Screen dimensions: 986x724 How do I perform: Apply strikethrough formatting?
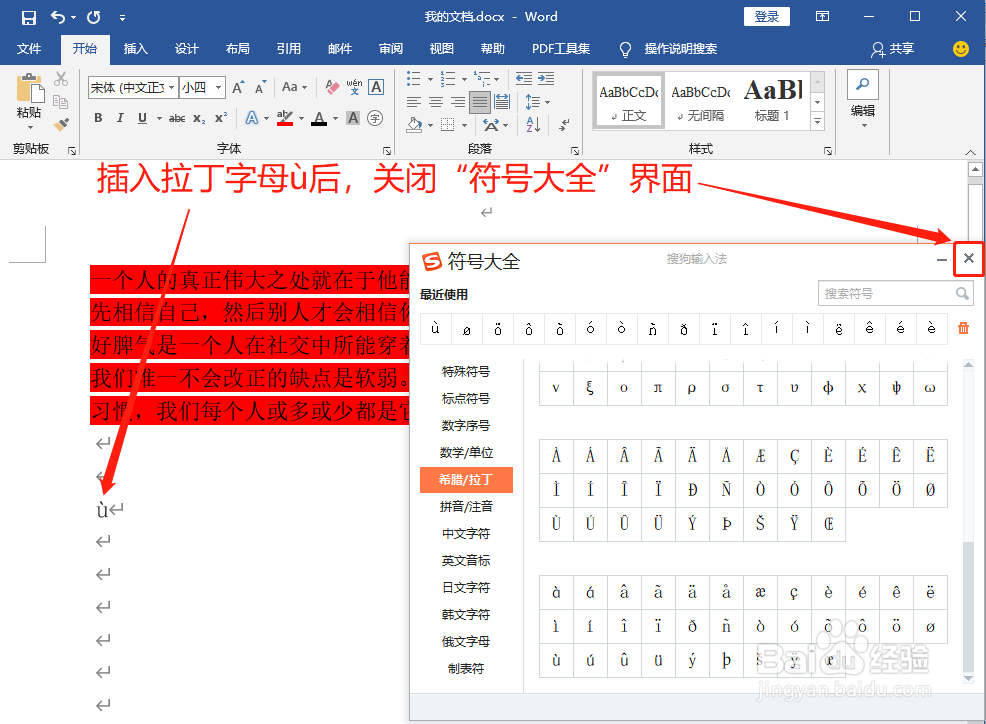[x=178, y=117]
